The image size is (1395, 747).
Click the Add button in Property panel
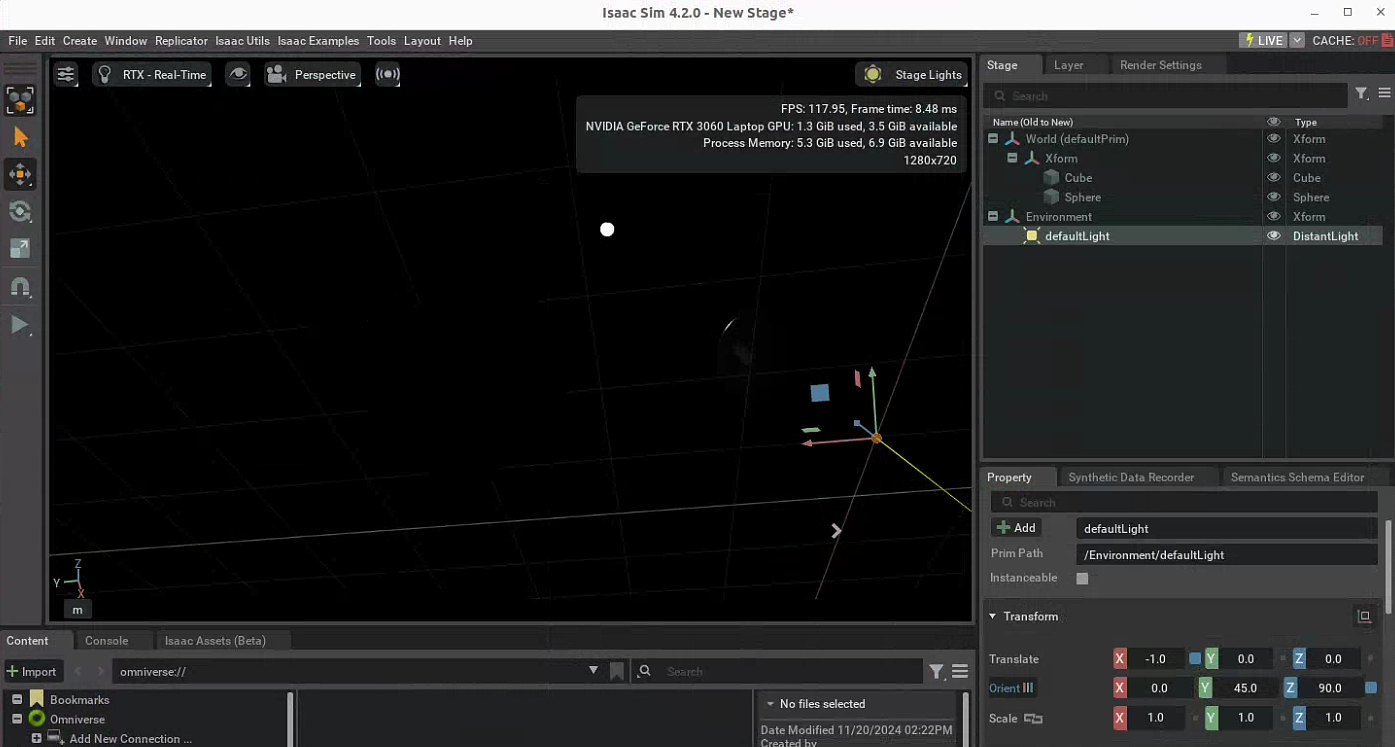1016,528
